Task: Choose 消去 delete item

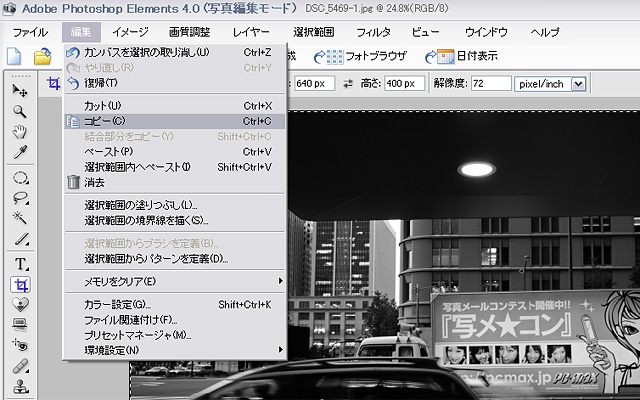Action: pos(175,182)
